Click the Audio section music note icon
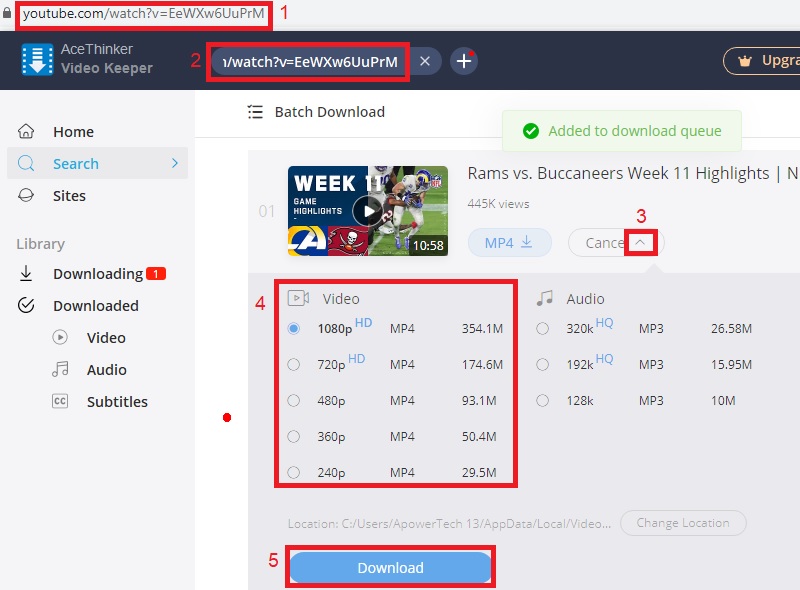Image resolution: width=800 pixels, height=590 pixels. pyautogui.click(x=545, y=298)
